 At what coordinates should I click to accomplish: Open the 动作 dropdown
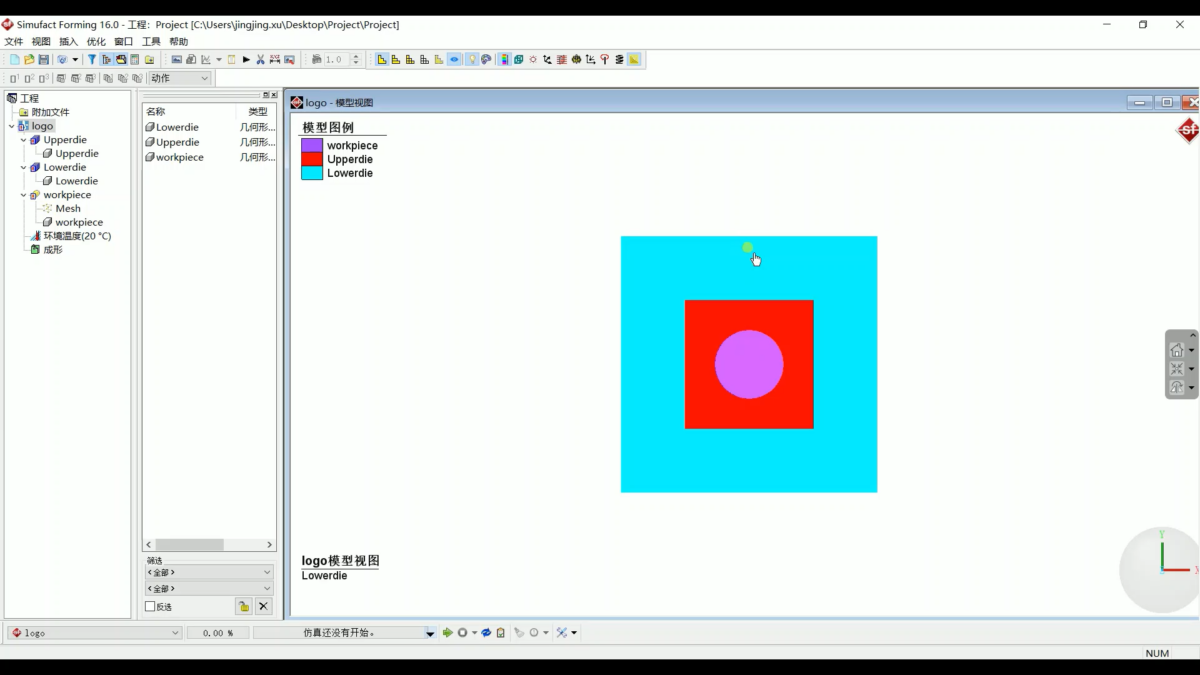pos(180,78)
